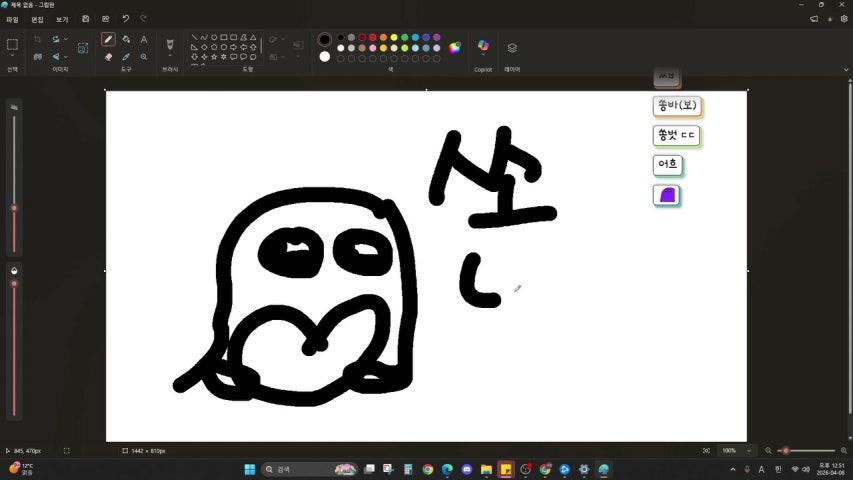
Task: Select the Color picker eyedropper tool
Action: (x=126, y=57)
